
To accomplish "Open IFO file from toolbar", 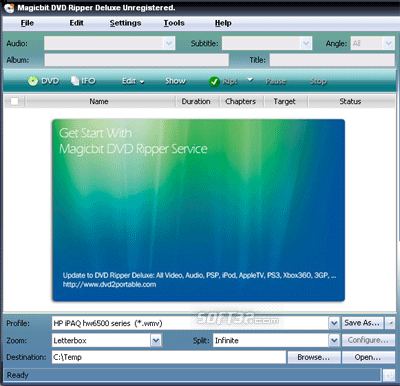I will click(83, 81).
